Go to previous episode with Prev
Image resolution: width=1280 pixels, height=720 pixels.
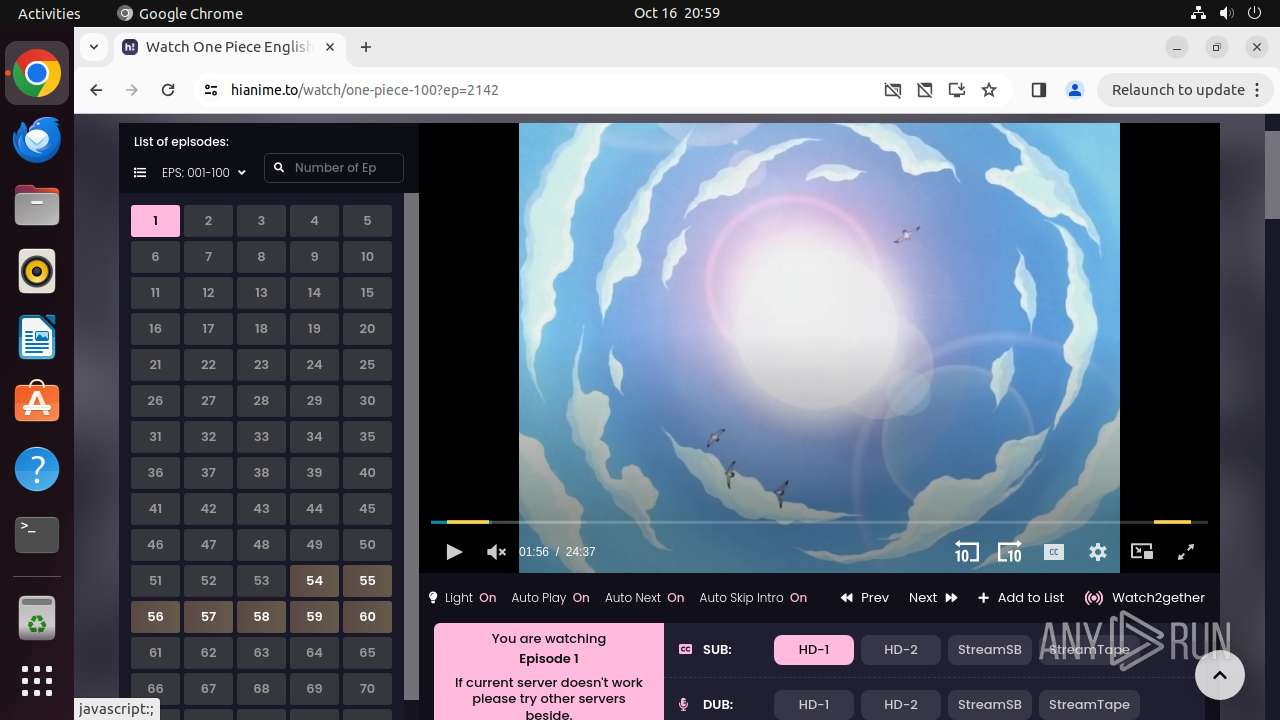click(864, 598)
